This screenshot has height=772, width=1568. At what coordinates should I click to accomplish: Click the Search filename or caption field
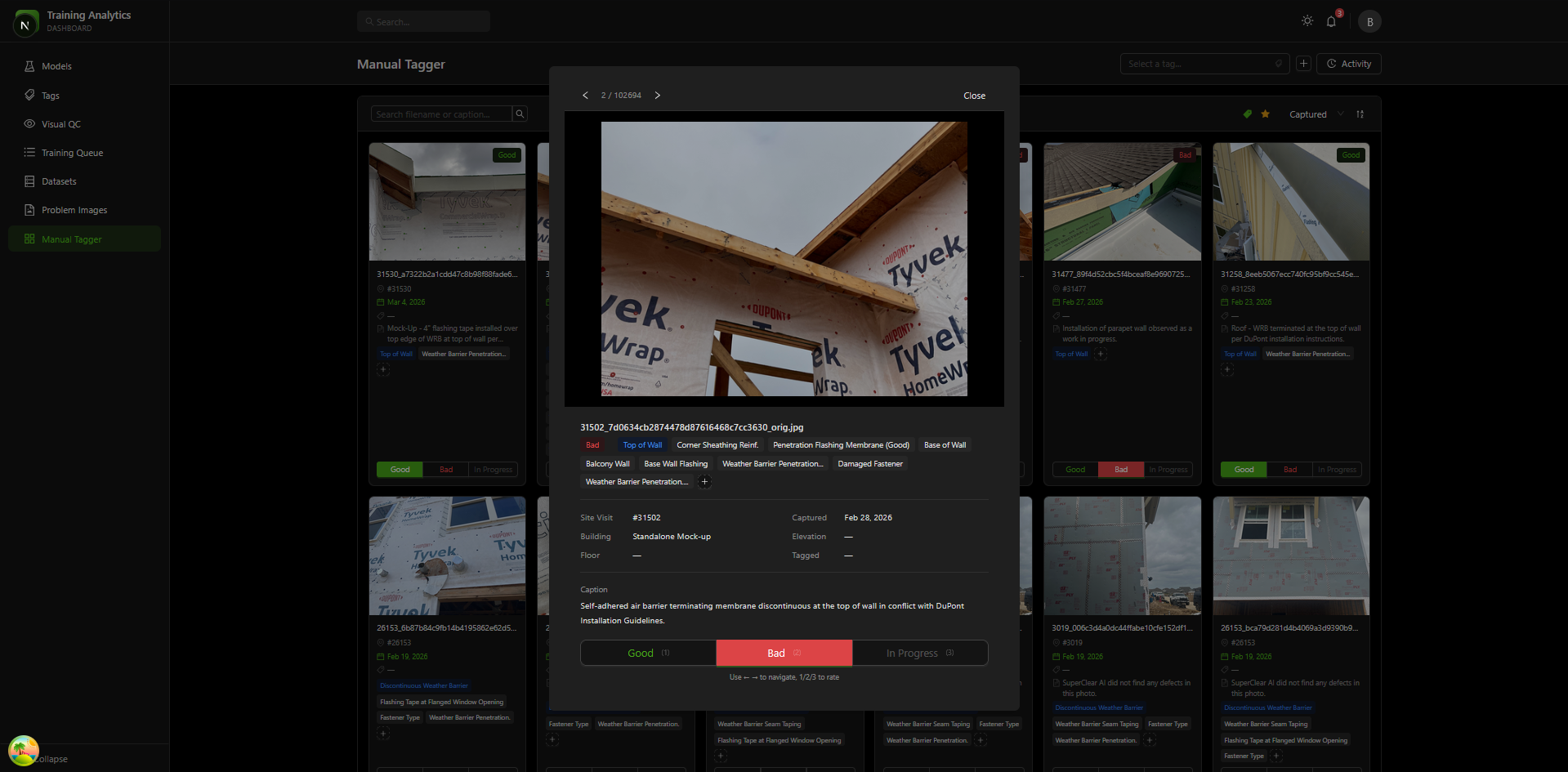point(441,114)
